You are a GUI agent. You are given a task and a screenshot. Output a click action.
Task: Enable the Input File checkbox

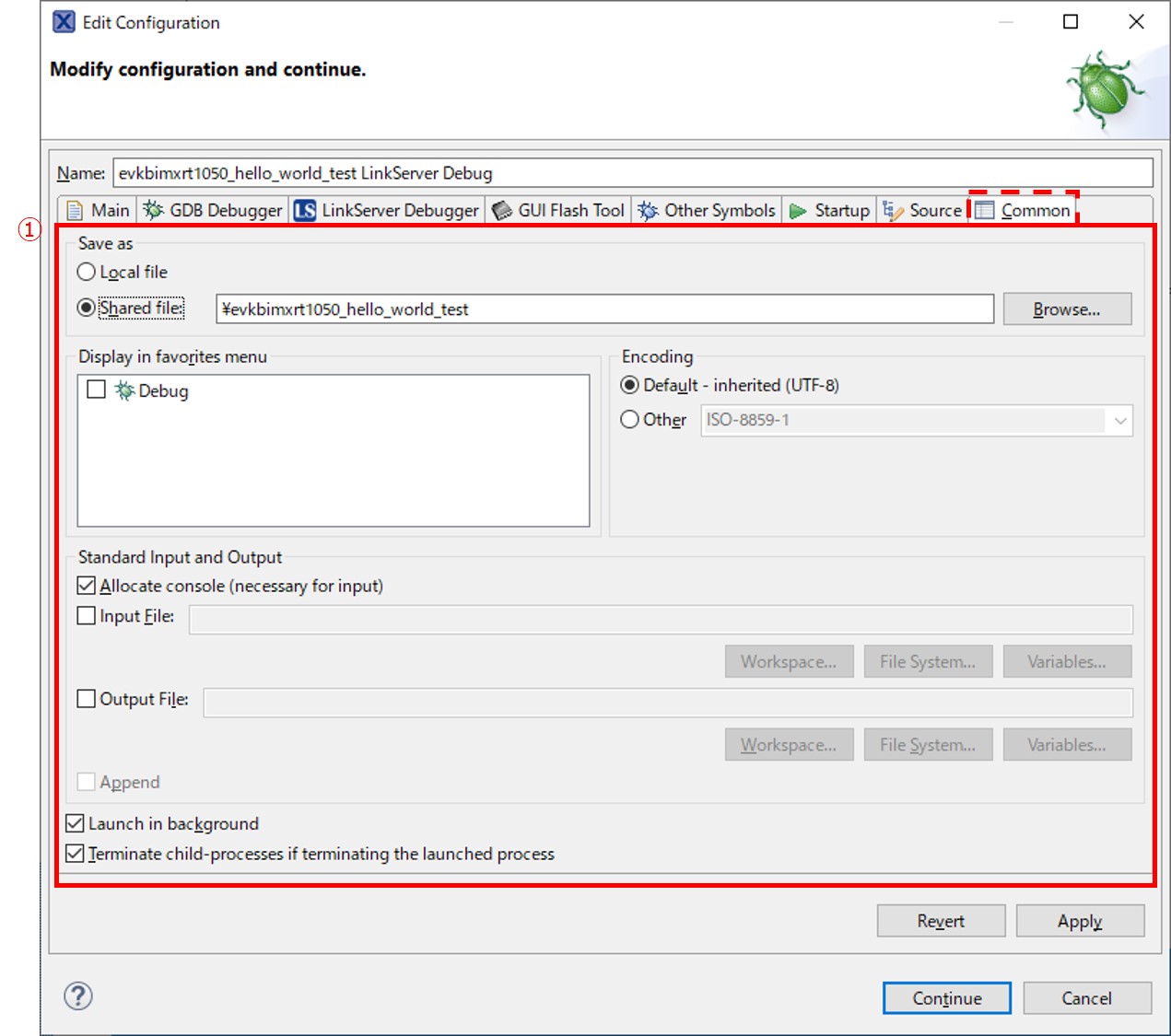click(x=87, y=616)
